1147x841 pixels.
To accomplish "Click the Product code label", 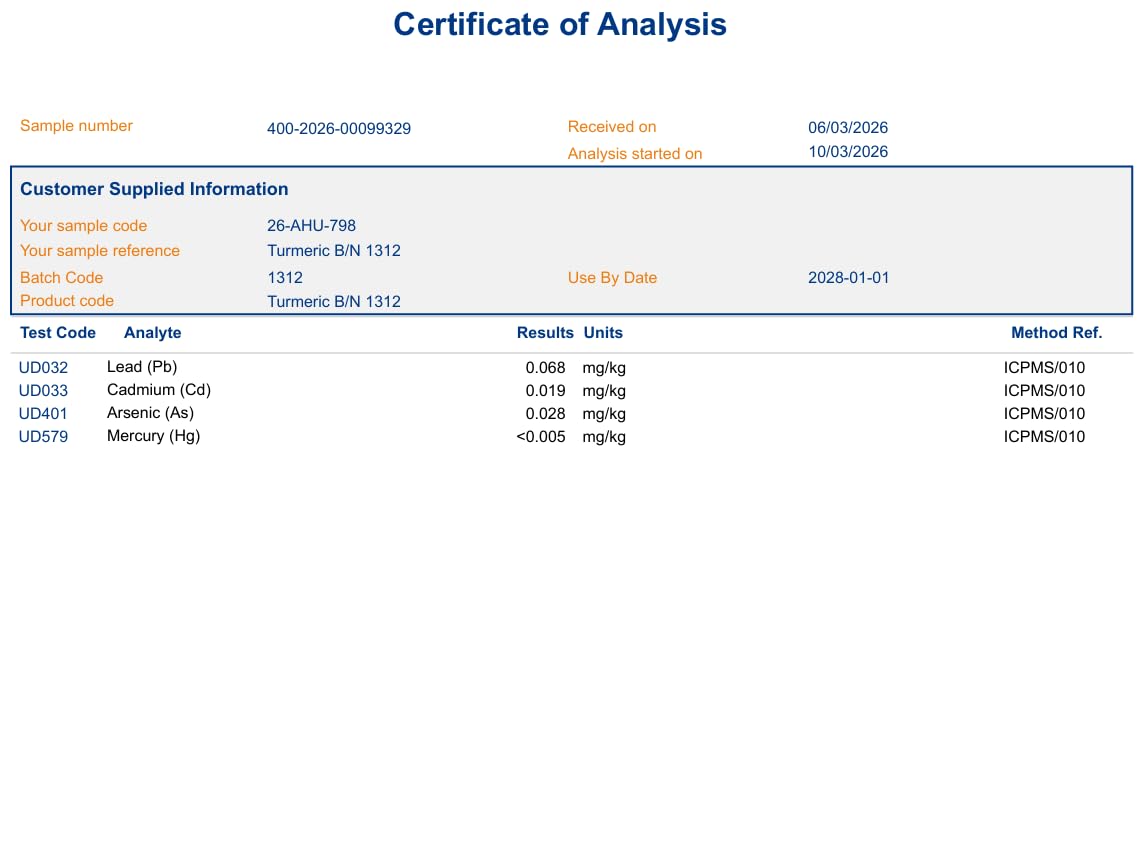I will point(67,301).
